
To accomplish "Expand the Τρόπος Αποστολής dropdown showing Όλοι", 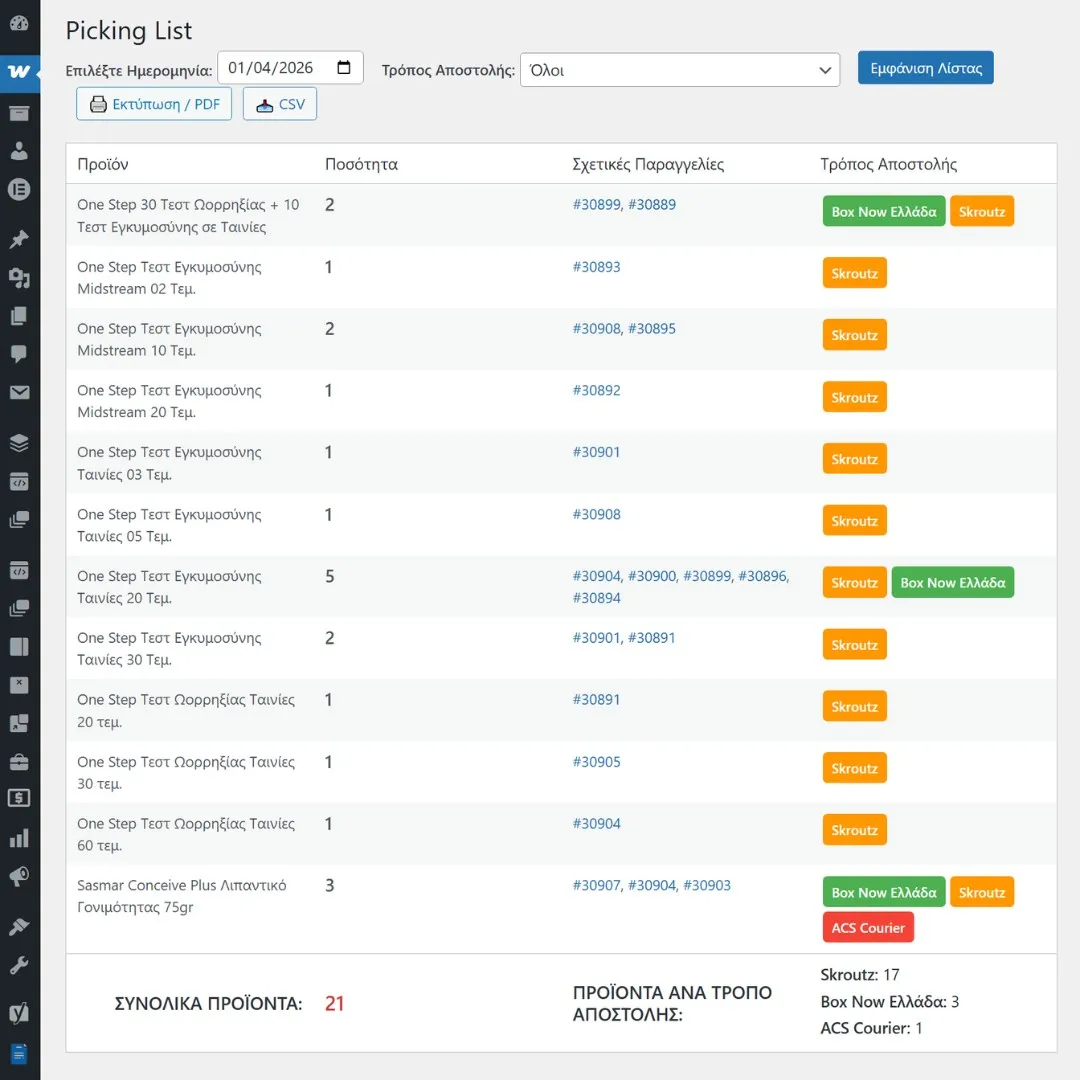I will tap(680, 70).
